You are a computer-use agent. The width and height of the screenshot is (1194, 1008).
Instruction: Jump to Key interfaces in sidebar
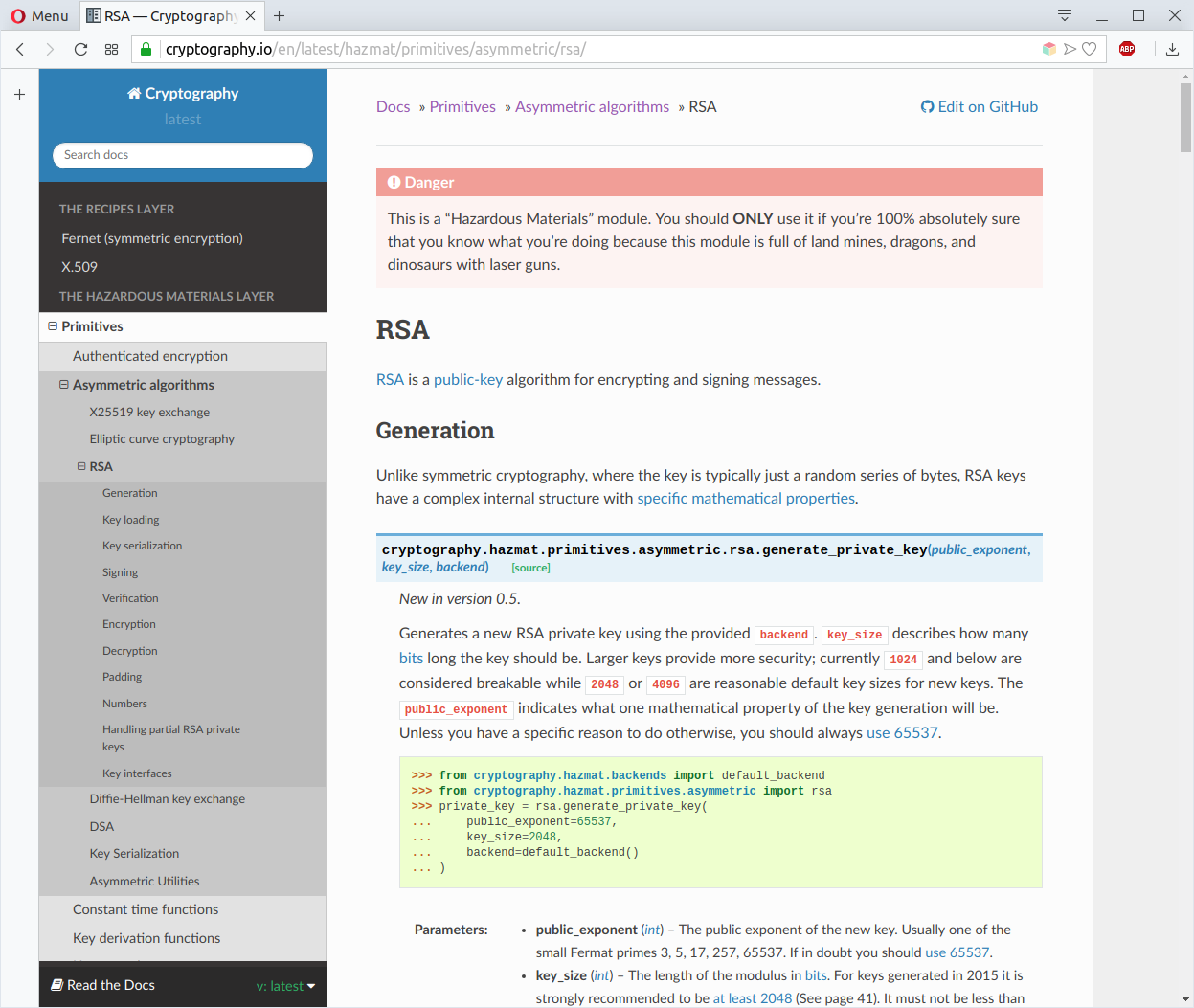click(x=138, y=773)
